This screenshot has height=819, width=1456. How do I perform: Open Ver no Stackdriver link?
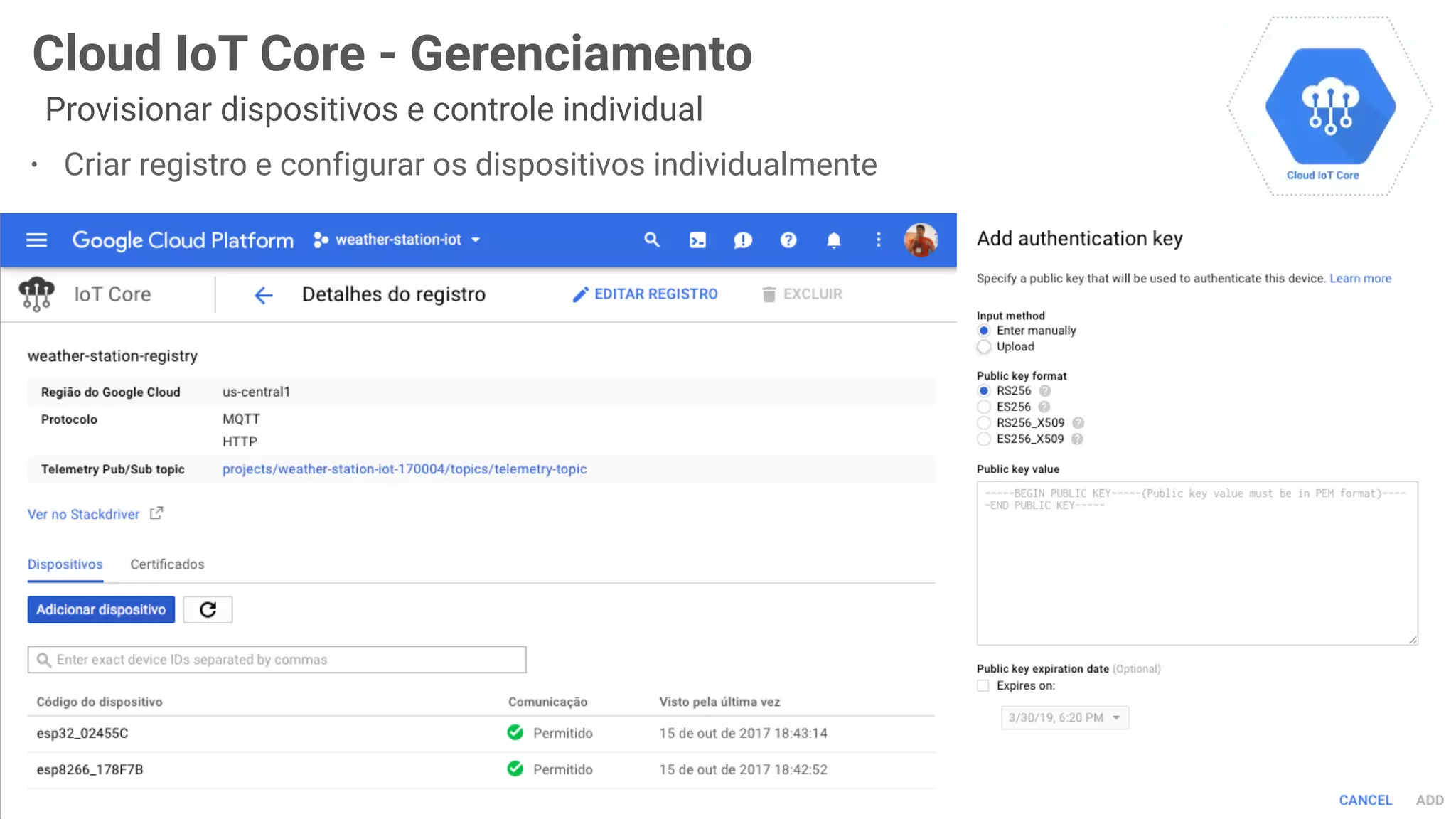coord(84,514)
